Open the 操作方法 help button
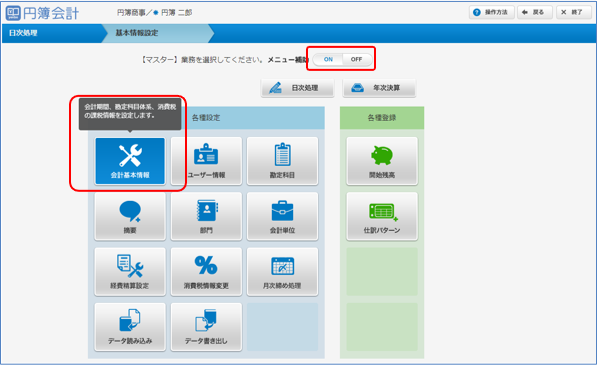Screen dimensions: 597x365 pos(492,12)
